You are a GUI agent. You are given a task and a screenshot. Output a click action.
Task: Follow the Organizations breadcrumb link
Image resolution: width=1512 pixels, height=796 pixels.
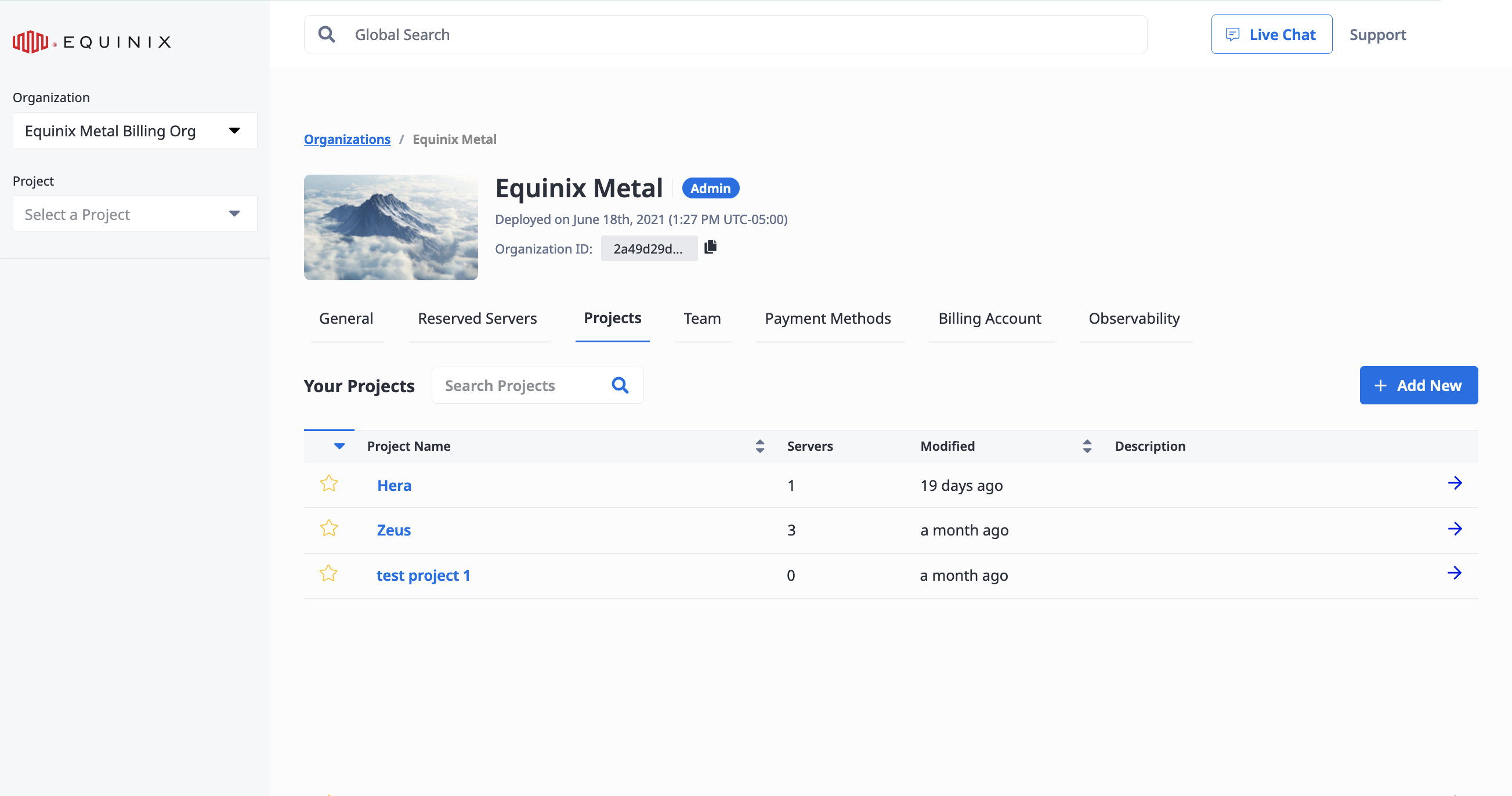pos(347,139)
